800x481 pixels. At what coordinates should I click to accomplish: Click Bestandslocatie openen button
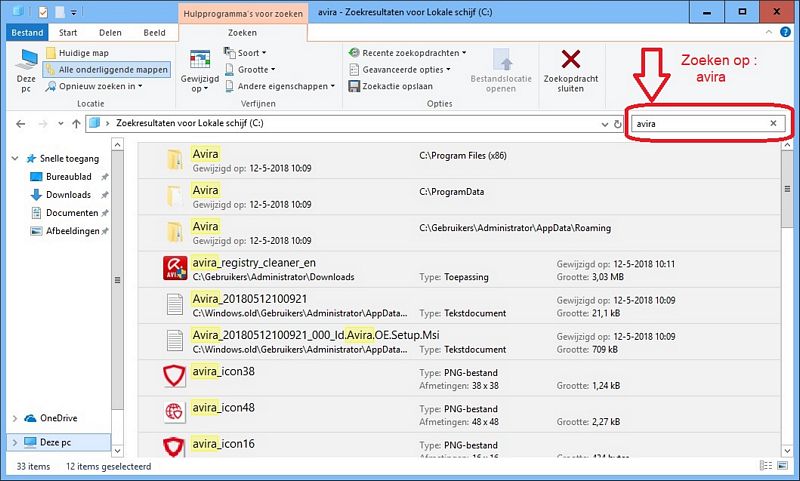click(501, 71)
